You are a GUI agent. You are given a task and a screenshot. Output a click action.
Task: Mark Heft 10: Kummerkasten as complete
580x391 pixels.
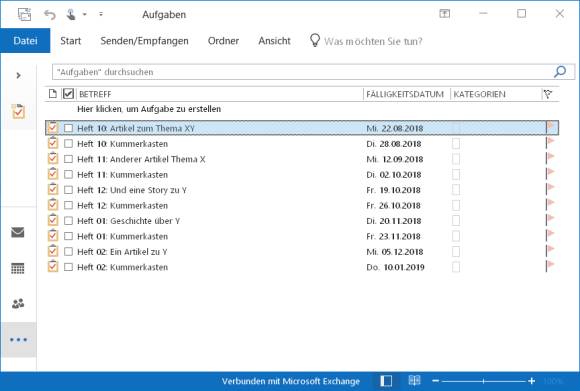point(68,144)
